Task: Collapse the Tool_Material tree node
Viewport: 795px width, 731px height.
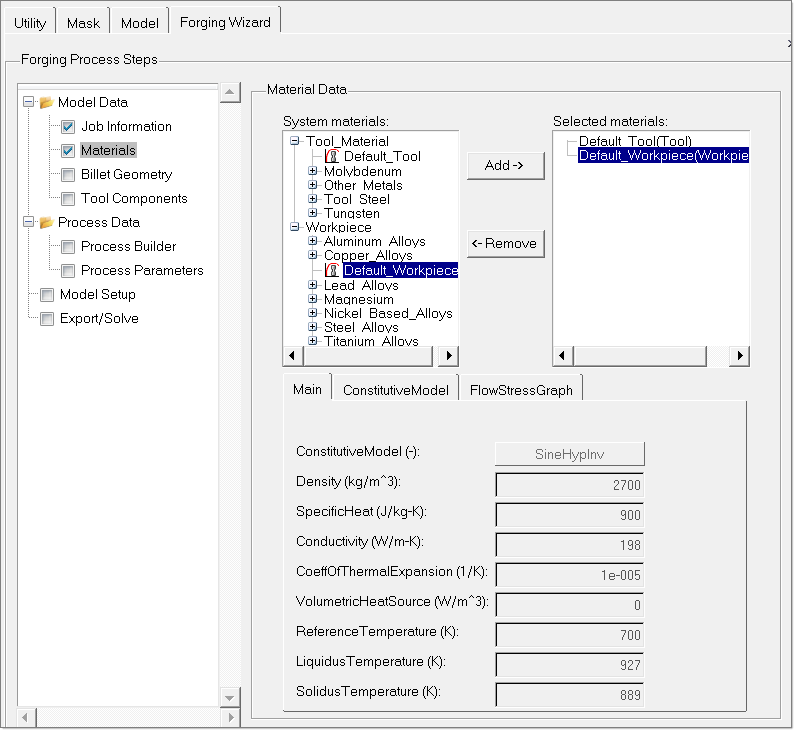Action: 295,142
